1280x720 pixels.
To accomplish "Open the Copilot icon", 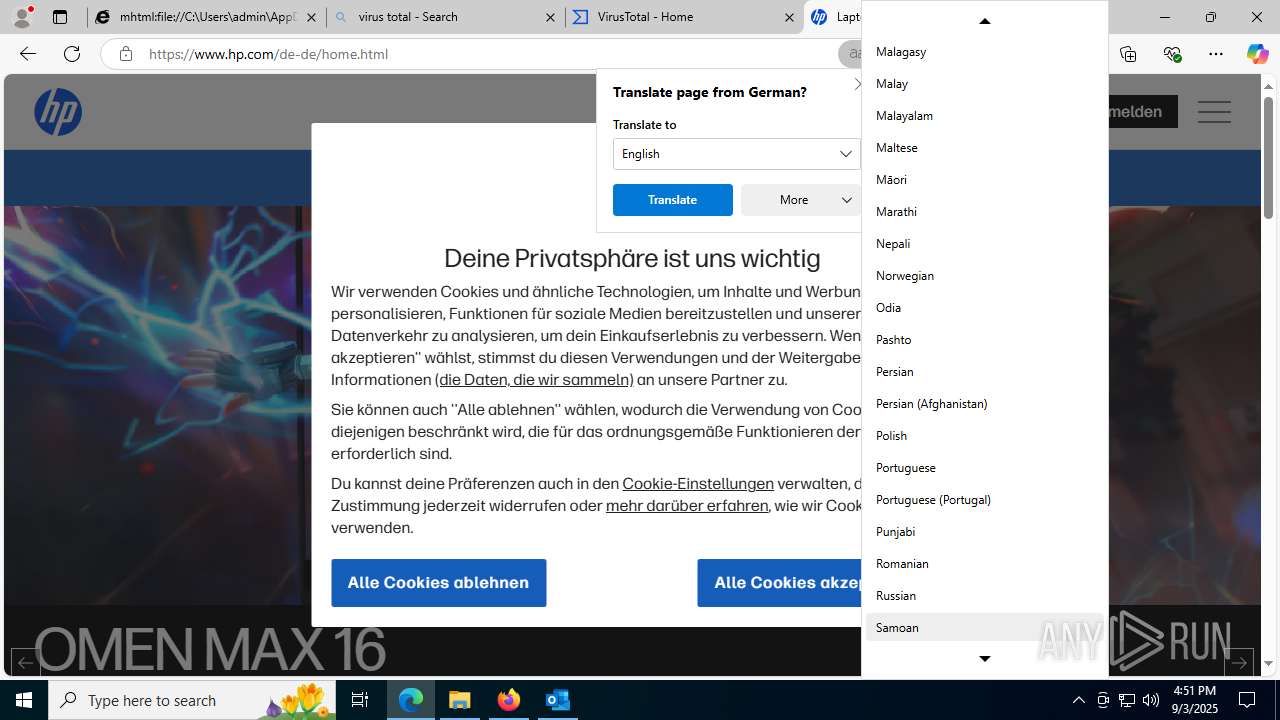I will click(1257, 54).
